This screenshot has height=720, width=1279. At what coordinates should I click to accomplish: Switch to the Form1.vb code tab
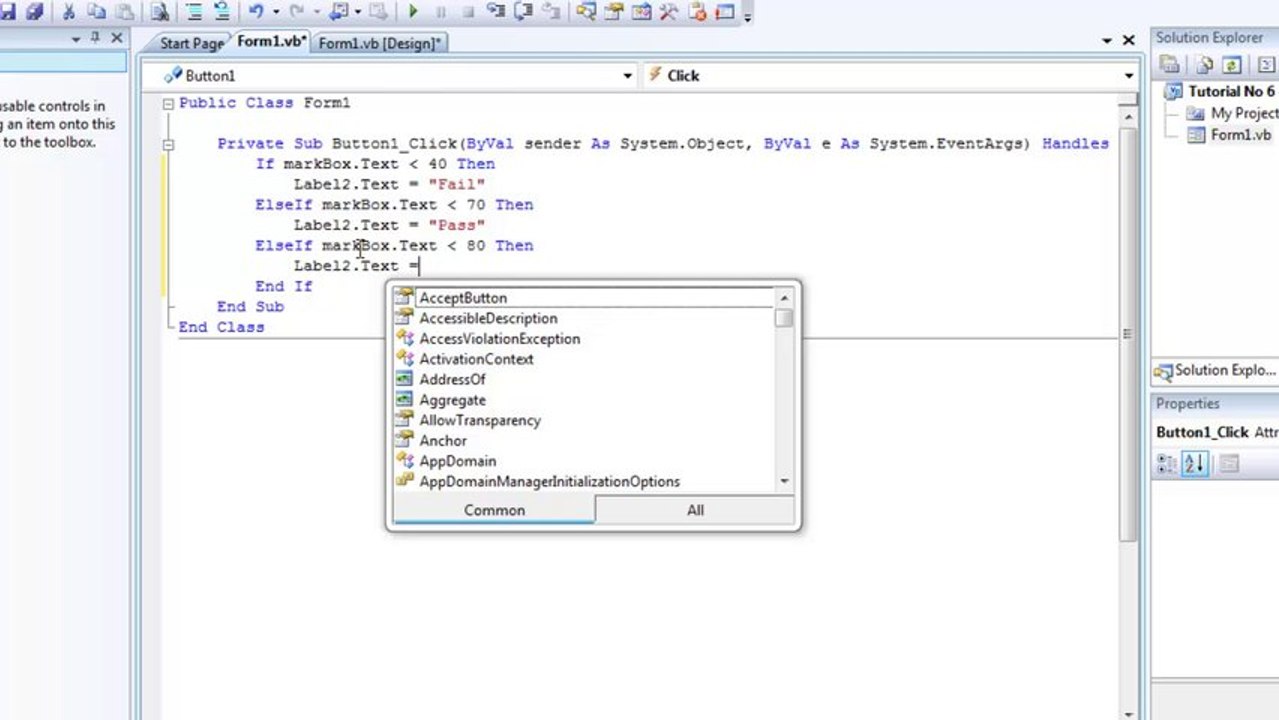click(x=271, y=42)
